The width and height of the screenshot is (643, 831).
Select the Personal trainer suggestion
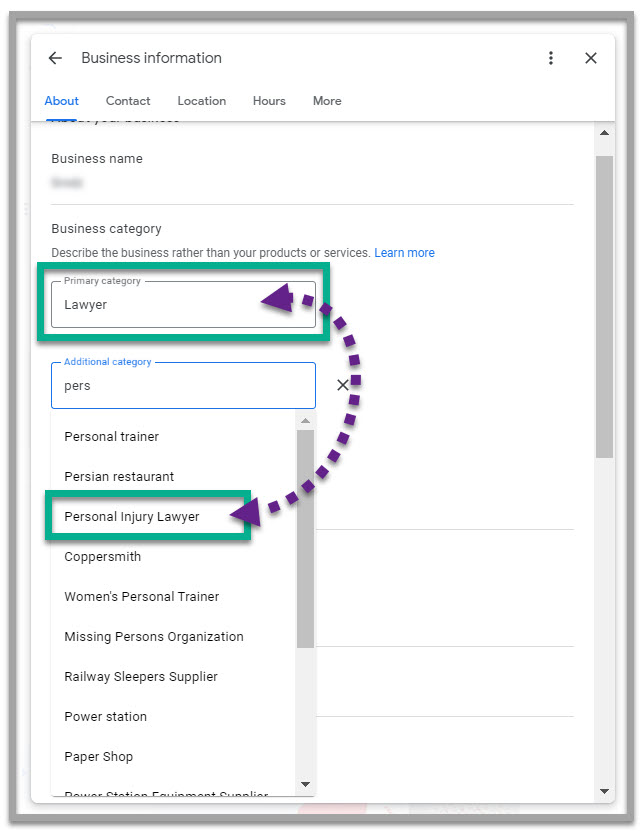coord(111,436)
